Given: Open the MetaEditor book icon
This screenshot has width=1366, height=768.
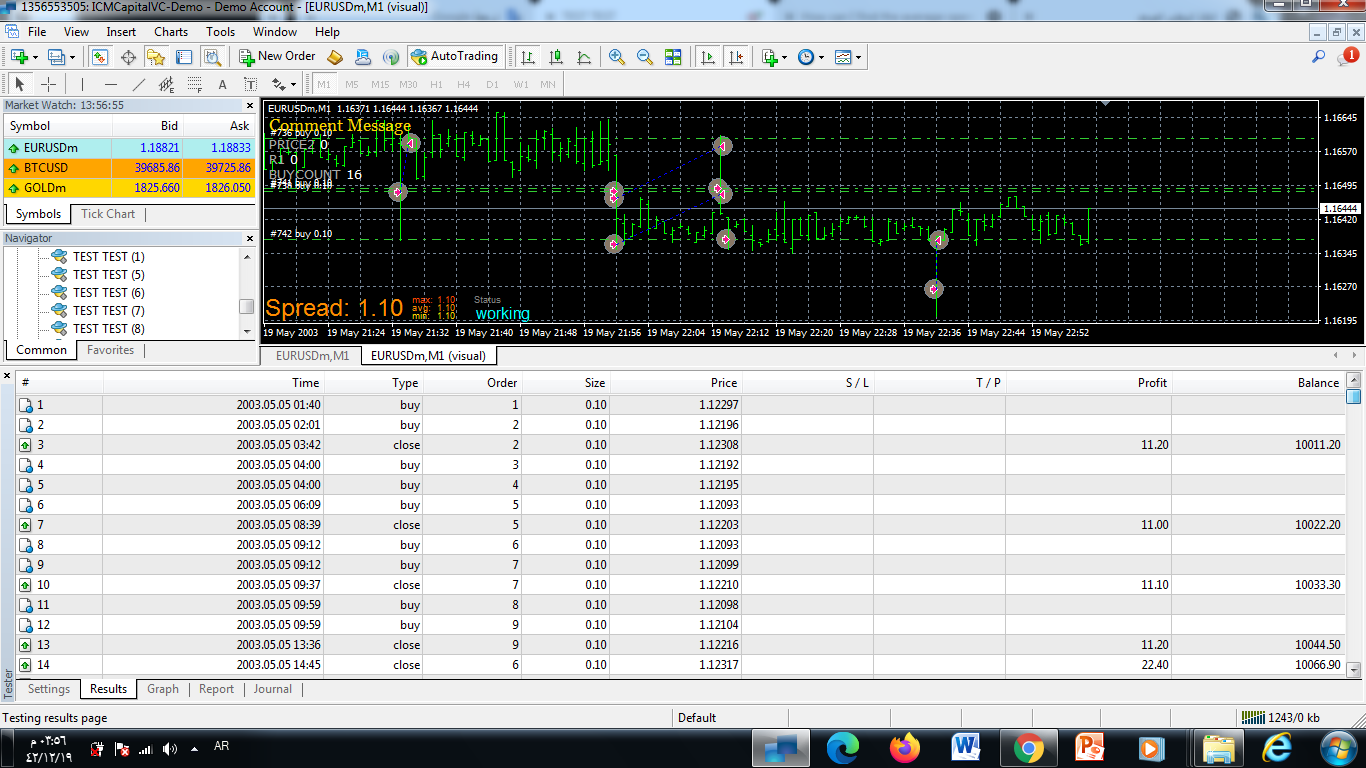Looking at the screenshot, I should (335, 57).
